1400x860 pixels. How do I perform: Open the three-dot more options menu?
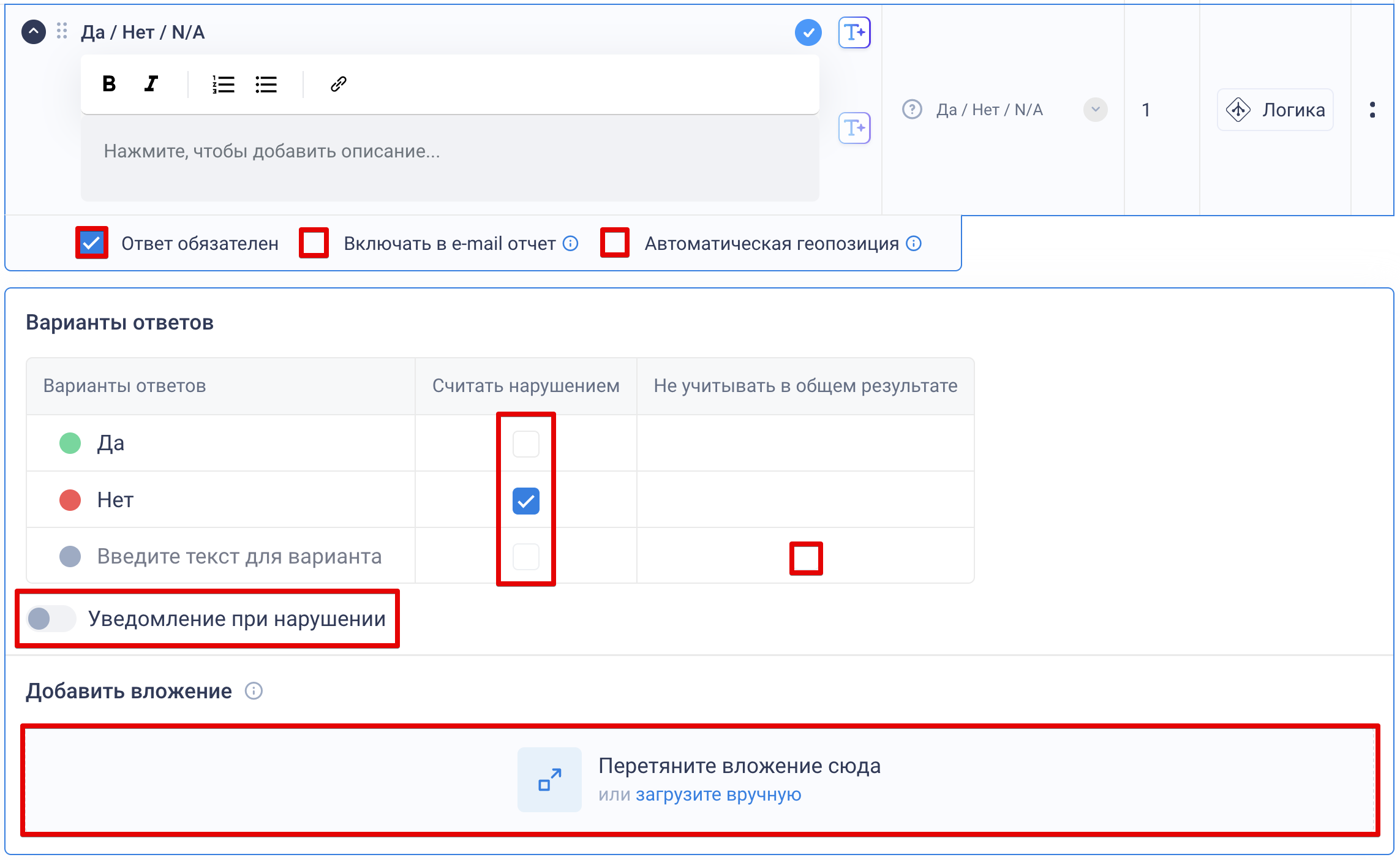coord(1372,110)
